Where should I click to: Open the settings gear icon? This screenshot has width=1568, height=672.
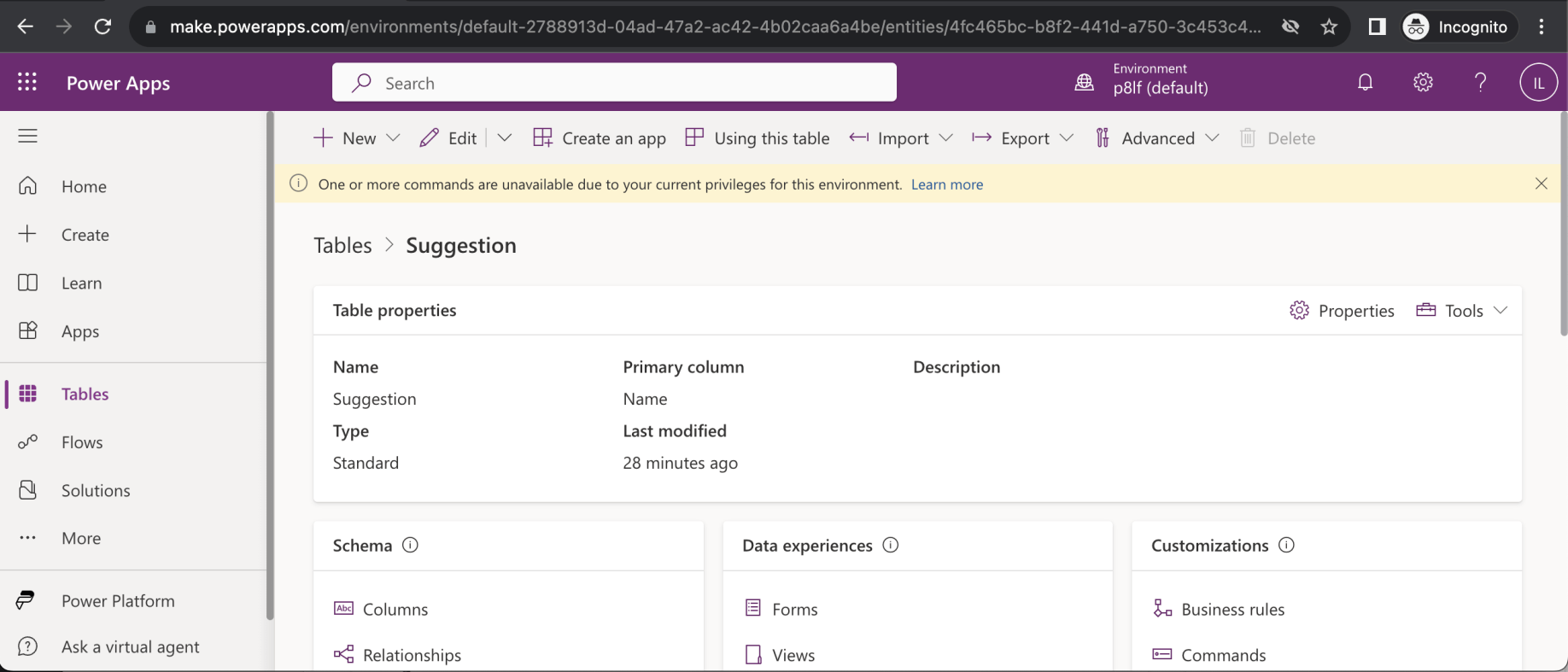[x=1422, y=82]
